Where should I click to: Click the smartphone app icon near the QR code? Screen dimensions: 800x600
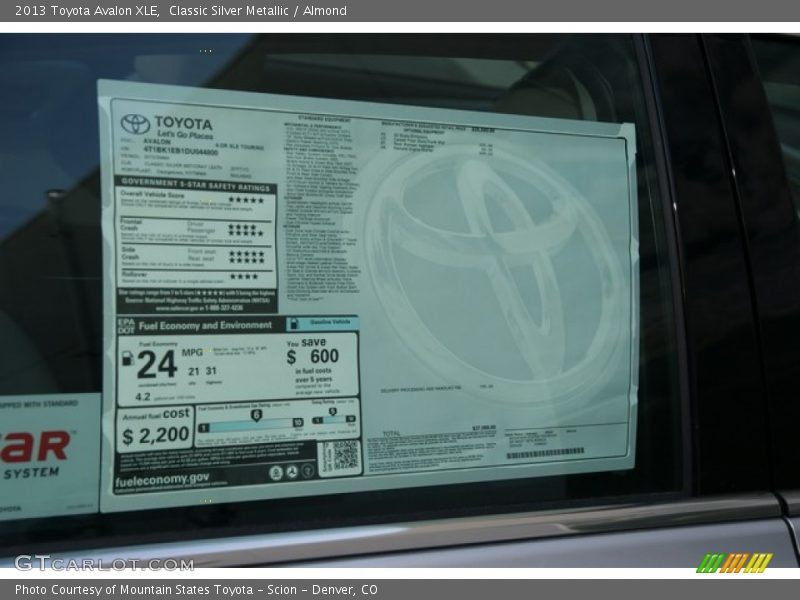pos(276,472)
